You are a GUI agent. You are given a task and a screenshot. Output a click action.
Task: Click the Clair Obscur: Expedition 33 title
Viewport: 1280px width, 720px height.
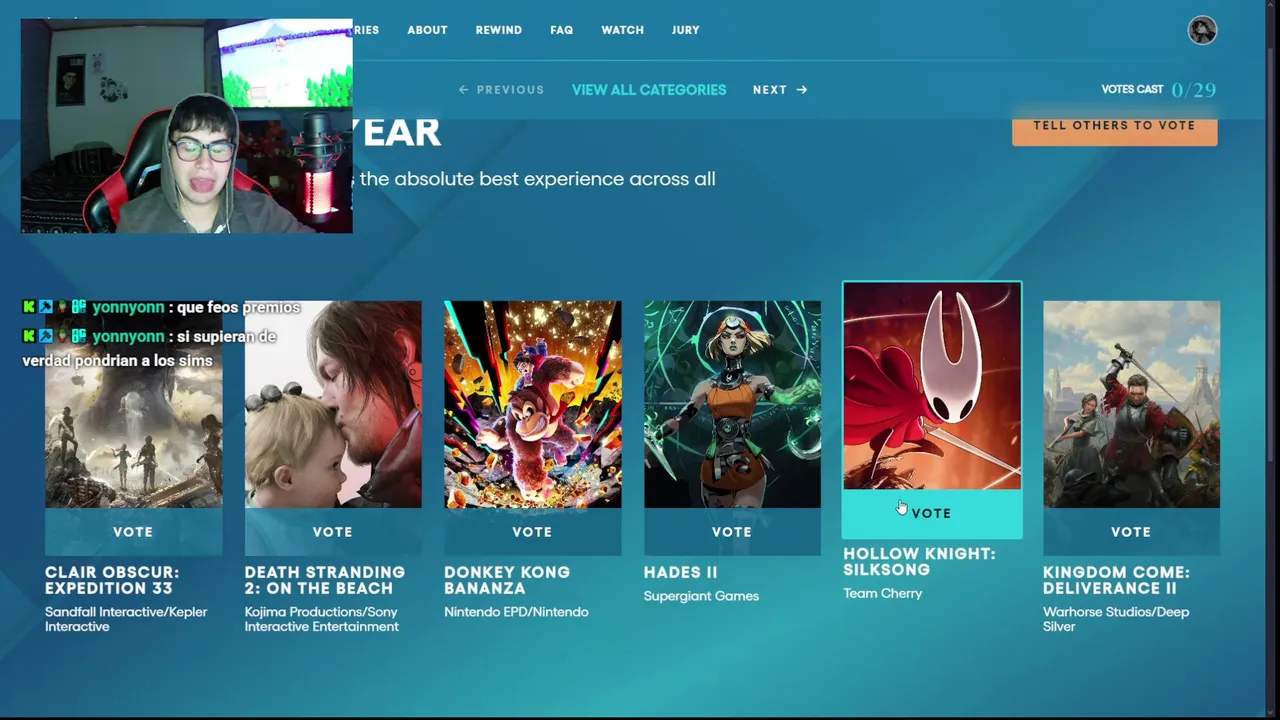[x=112, y=580]
